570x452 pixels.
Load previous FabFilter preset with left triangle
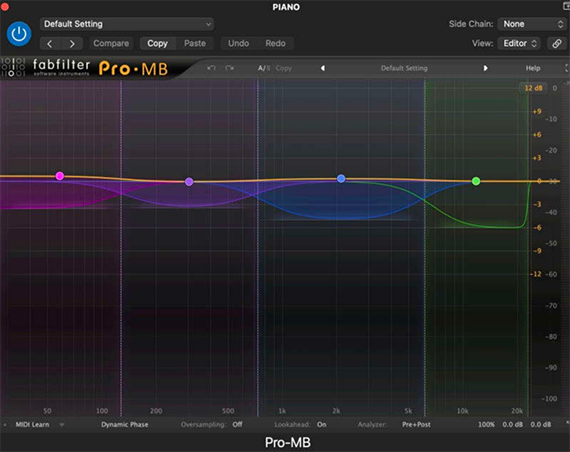pyautogui.click(x=322, y=68)
